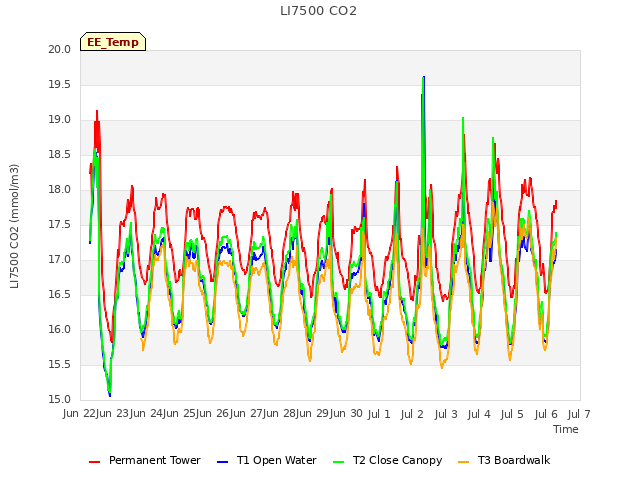
Task: Click the red peak above 19.0 on Jun 22
Action: click(97, 111)
